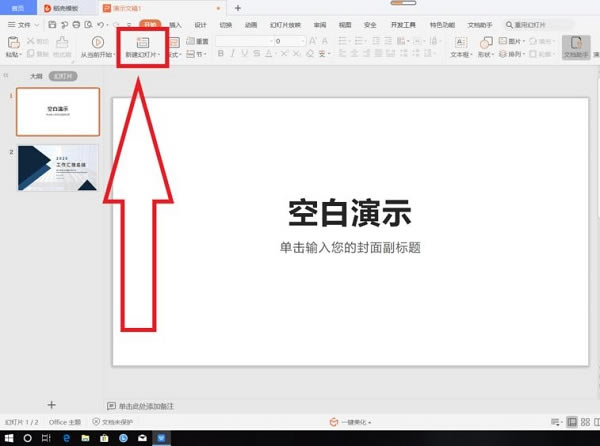Click the 从当前开始 play slideshow icon

click(98, 43)
